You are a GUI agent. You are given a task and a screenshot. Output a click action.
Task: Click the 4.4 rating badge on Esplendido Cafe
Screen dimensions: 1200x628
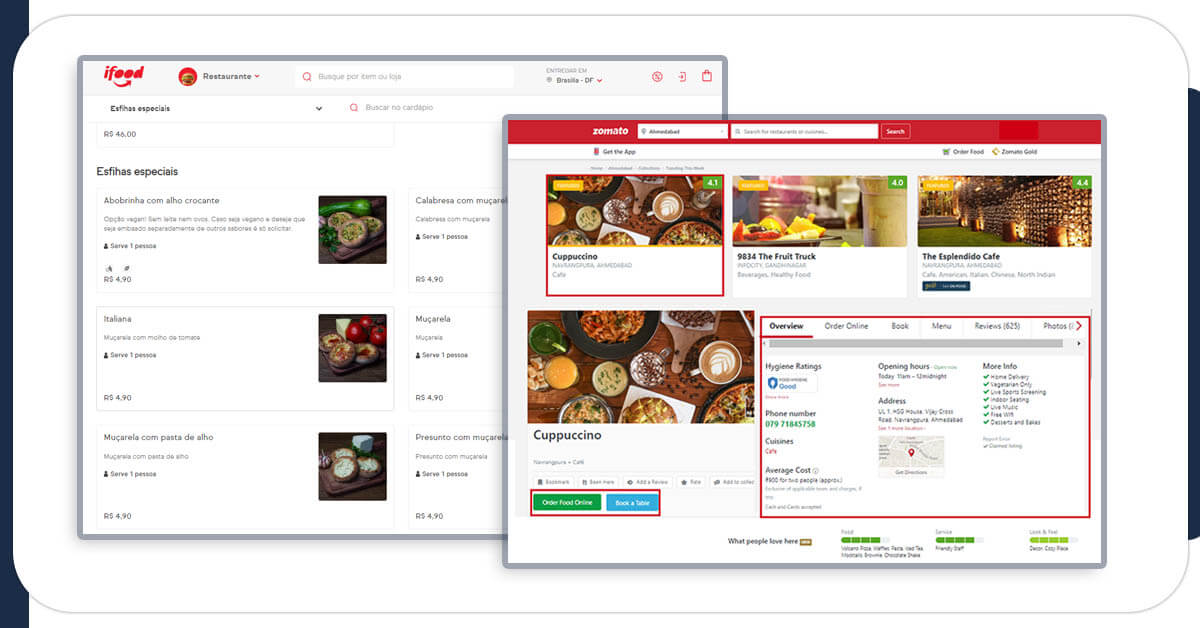coord(1083,183)
